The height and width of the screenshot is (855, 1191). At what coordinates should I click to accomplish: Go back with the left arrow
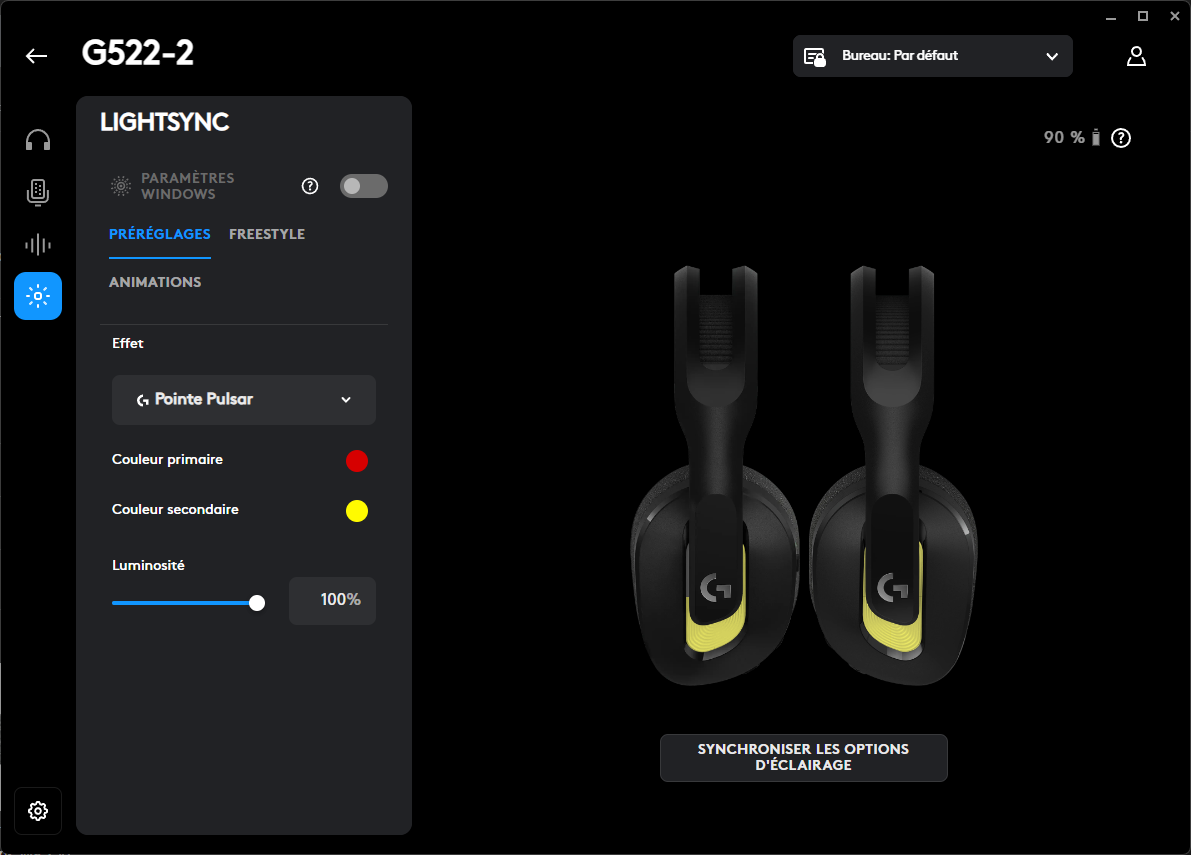(36, 56)
